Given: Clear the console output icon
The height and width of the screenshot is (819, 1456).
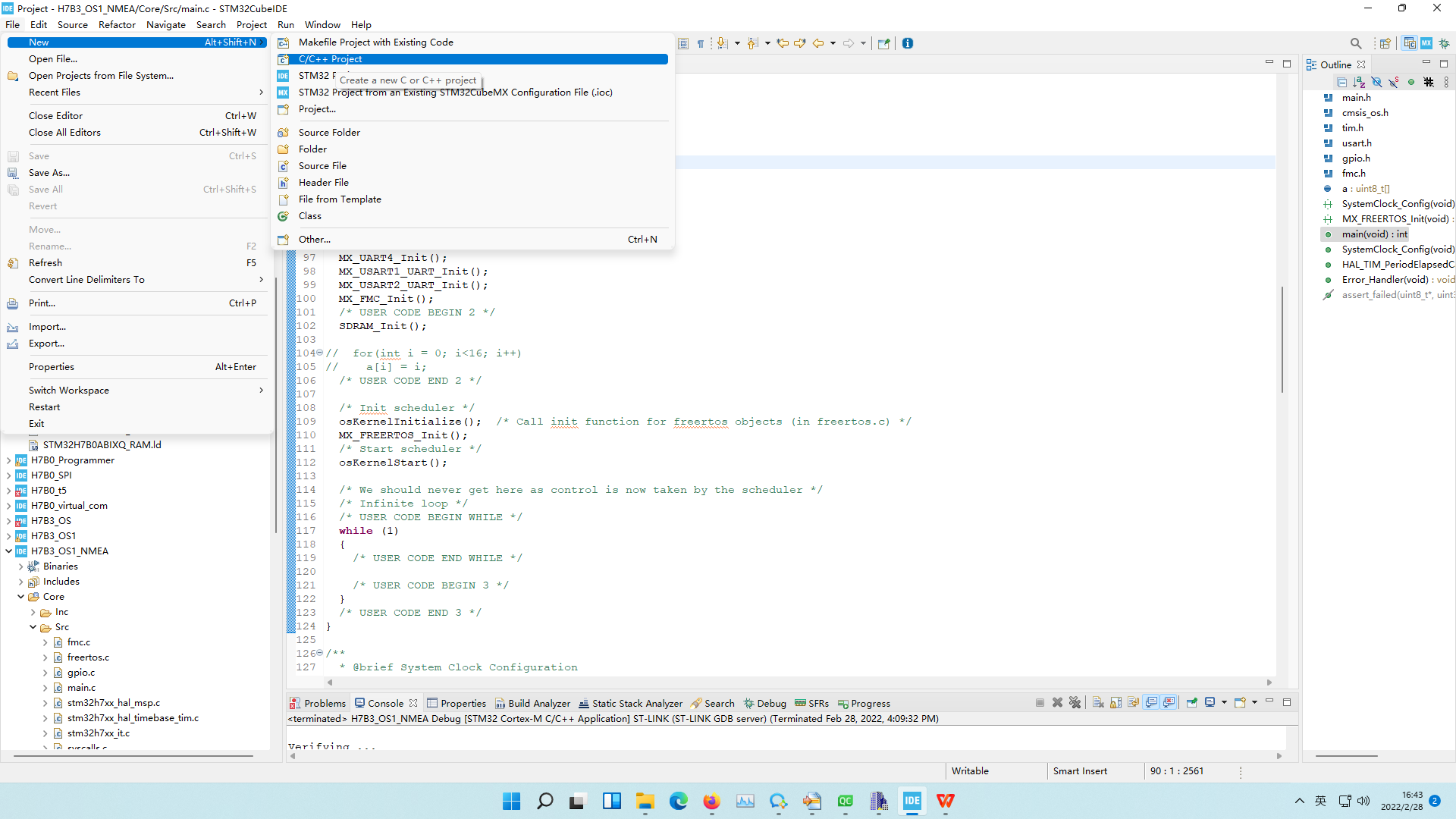Looking at the screenshot, I should coord(1098,703).
